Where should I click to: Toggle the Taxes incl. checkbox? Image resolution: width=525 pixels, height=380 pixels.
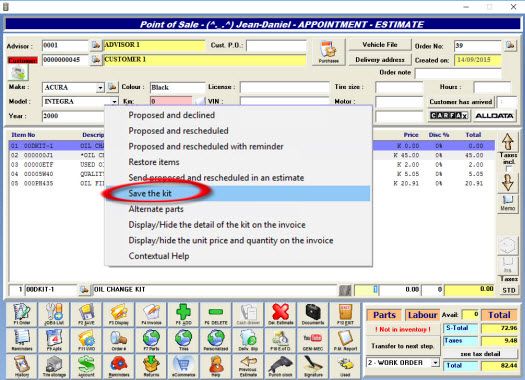[x=509, y=169]
